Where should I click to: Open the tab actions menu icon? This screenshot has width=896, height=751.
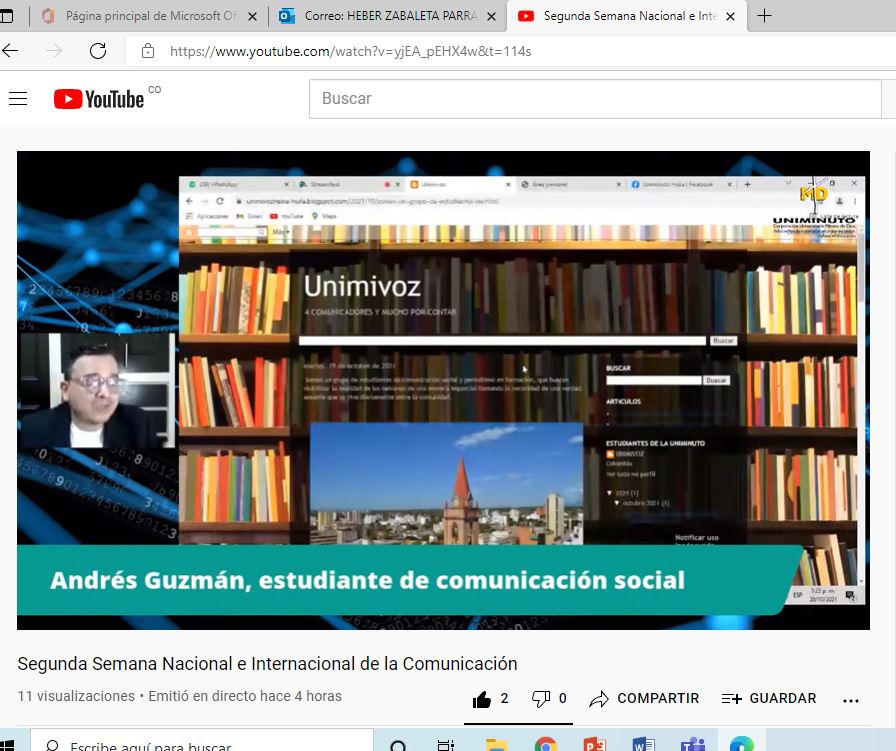point(6,16)
